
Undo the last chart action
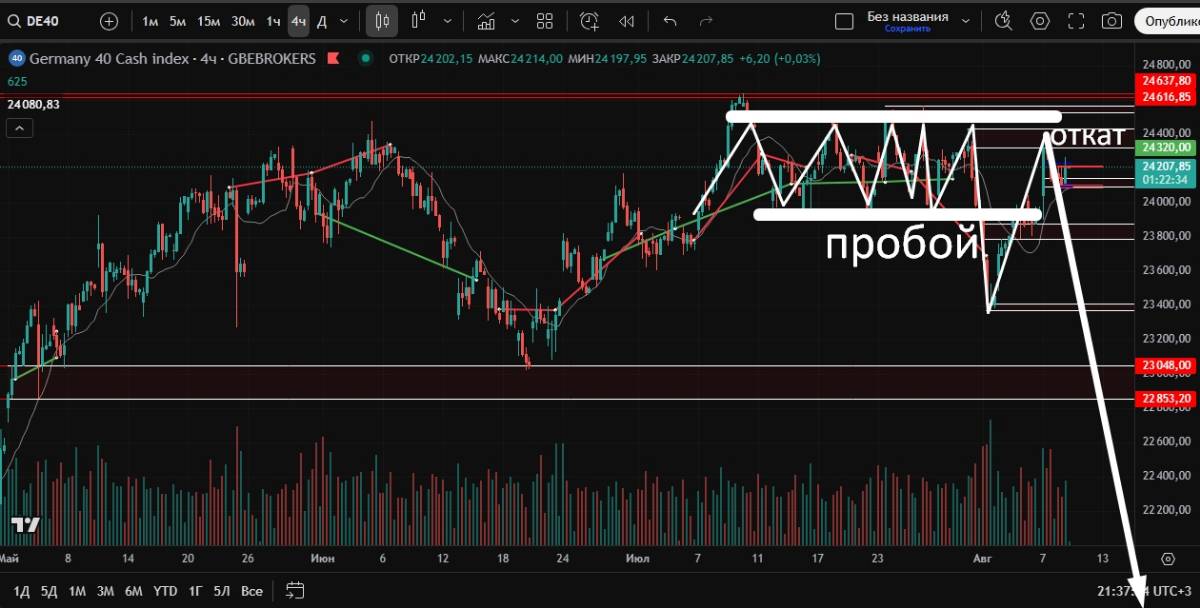coord(670,21)
